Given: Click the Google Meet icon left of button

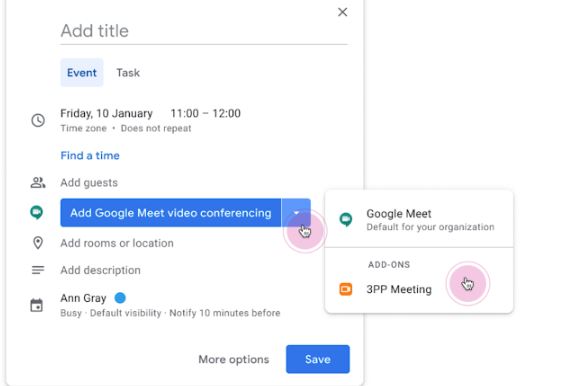Looking at the screenshot, I should pos(37,212).
